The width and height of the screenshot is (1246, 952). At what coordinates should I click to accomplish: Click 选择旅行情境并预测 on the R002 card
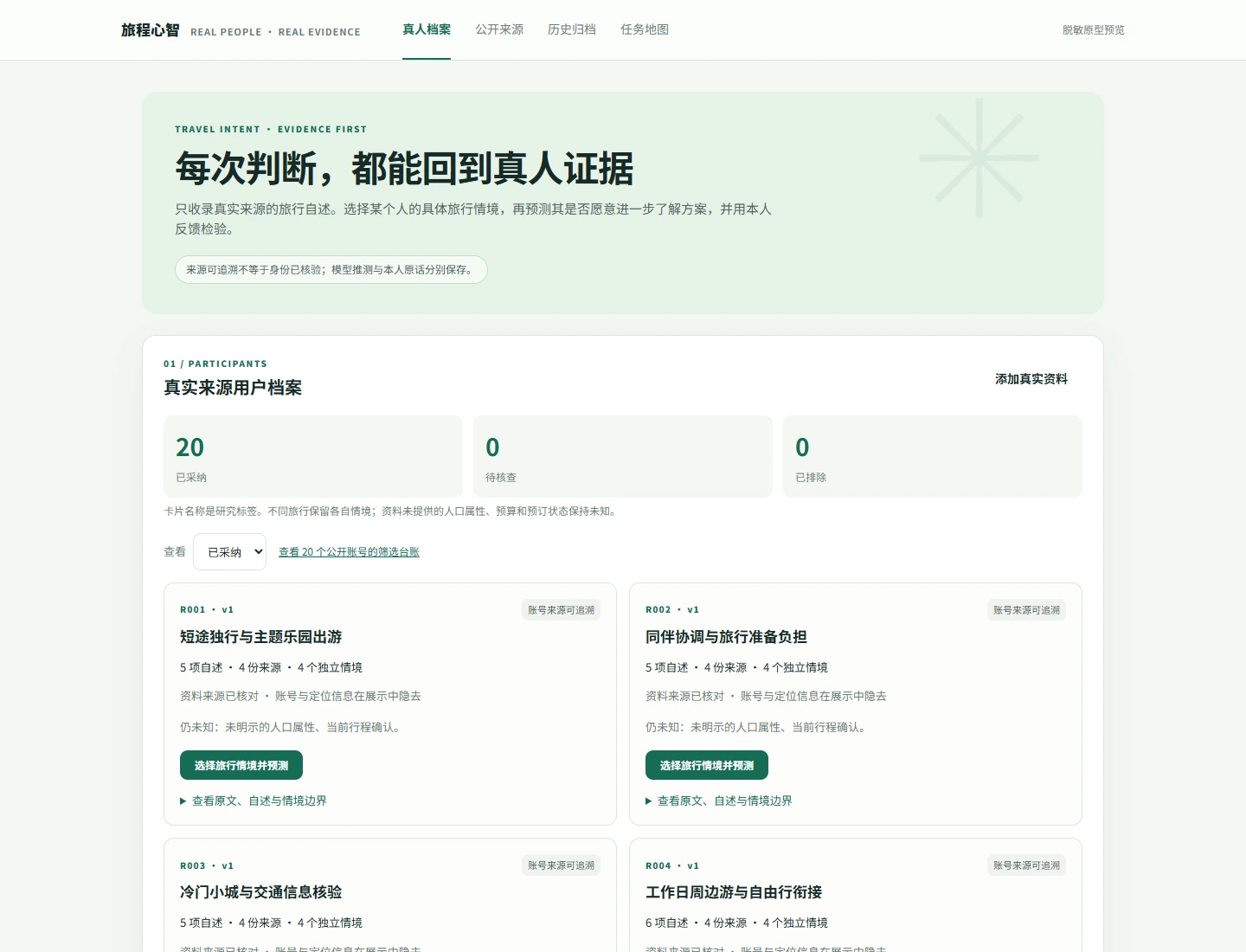click(707, 765)
